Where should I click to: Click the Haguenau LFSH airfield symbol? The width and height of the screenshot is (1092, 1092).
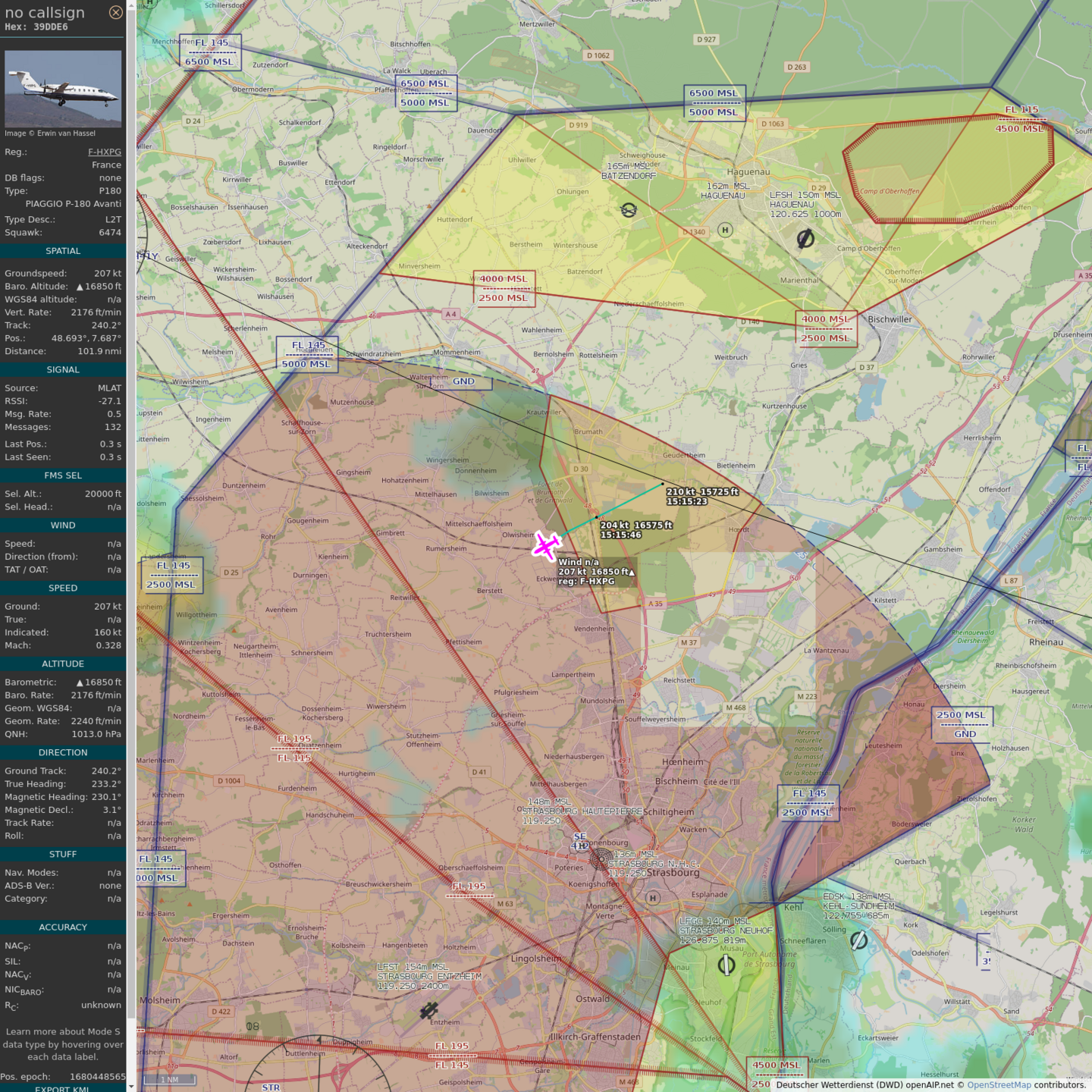click(x=805, y=239)
